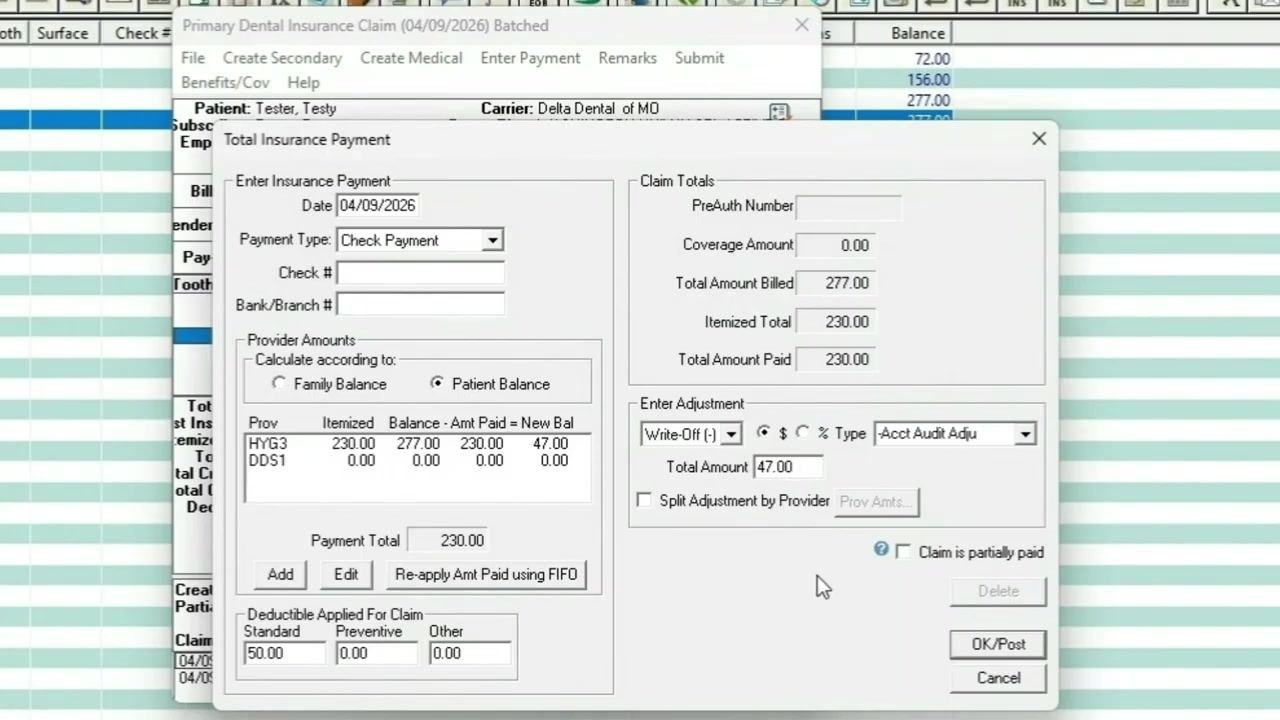The width and height of the screenshot is (1280, 720).
Task: Check Claim is partially paid box
Action: click(904, 552)
